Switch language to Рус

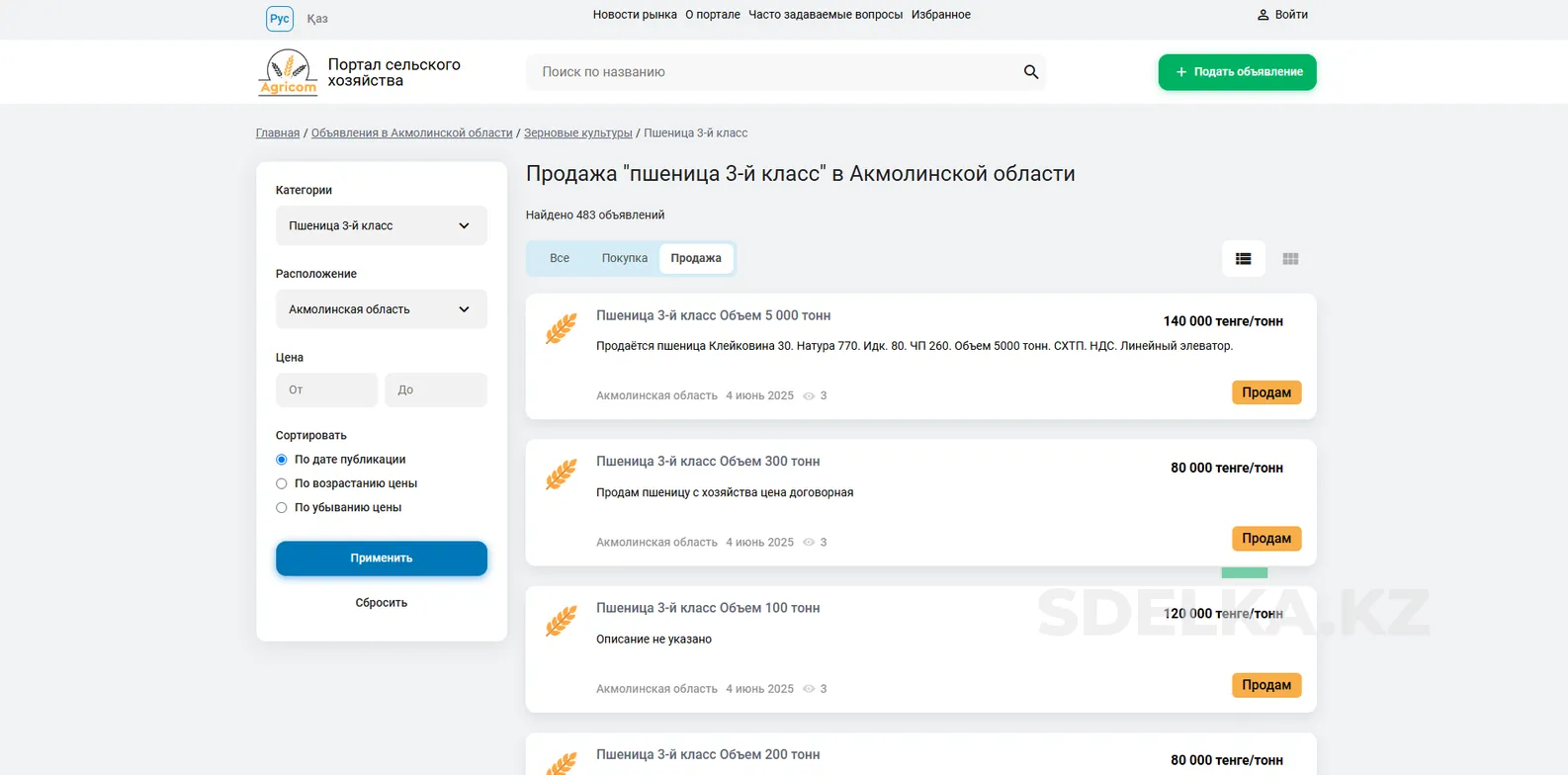[280, 19]
